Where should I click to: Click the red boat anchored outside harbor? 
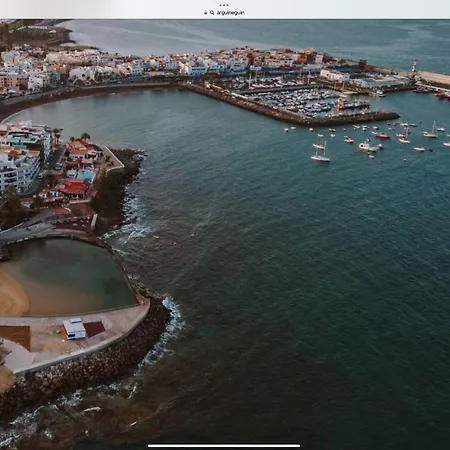(x=383, y=136)
